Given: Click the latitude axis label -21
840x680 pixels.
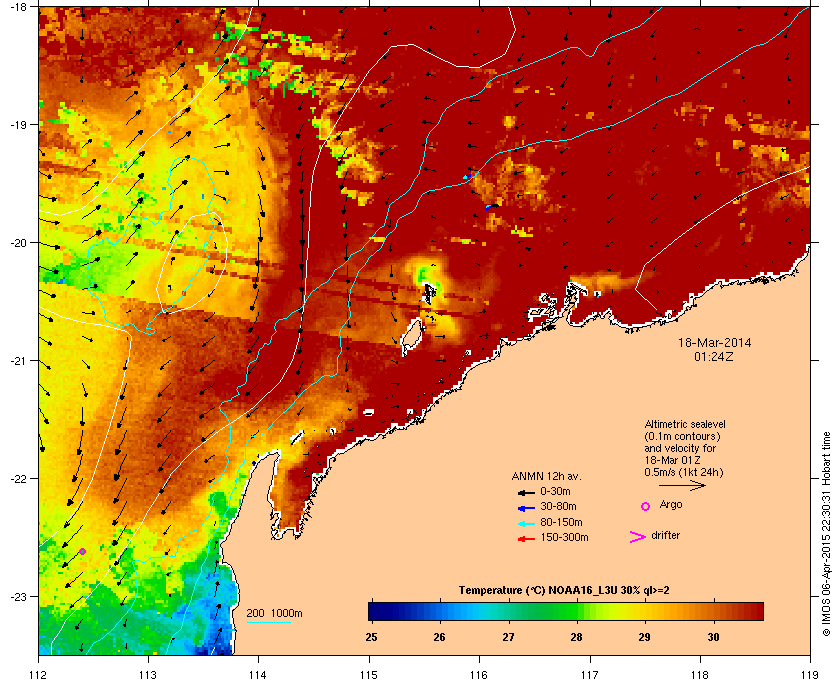Looking at the screenshot, I should point(19,360).
